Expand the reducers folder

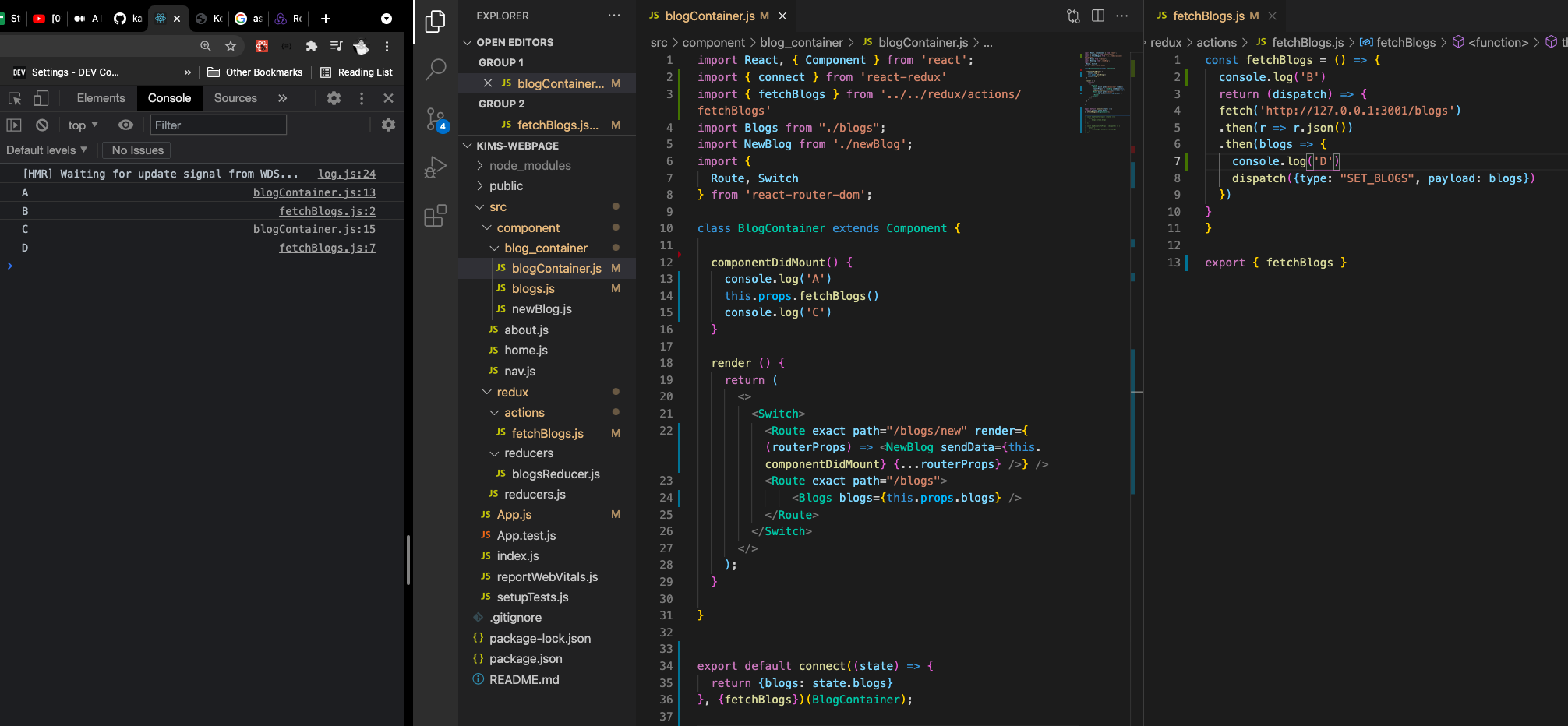point(528,453)
